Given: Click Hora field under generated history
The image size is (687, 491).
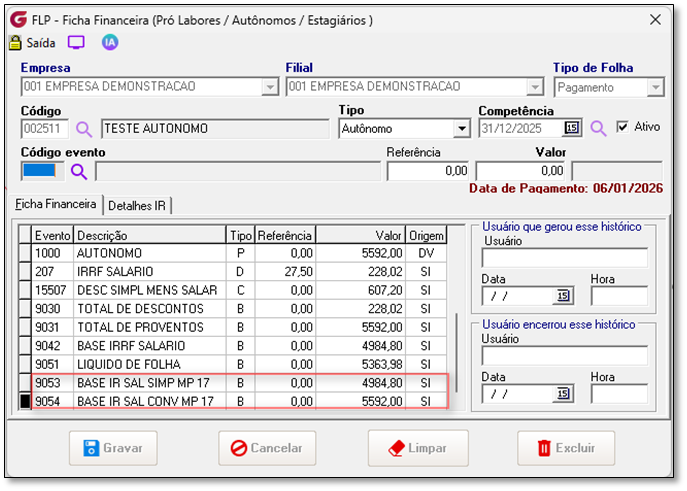Looking at the screenshot, I should (x=619, y=296).
